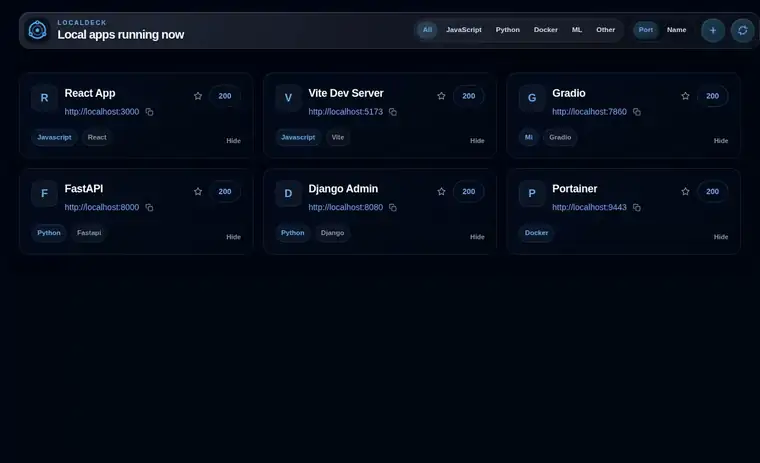Click the F avatar of FastAPI

click(x=44, y=193)
